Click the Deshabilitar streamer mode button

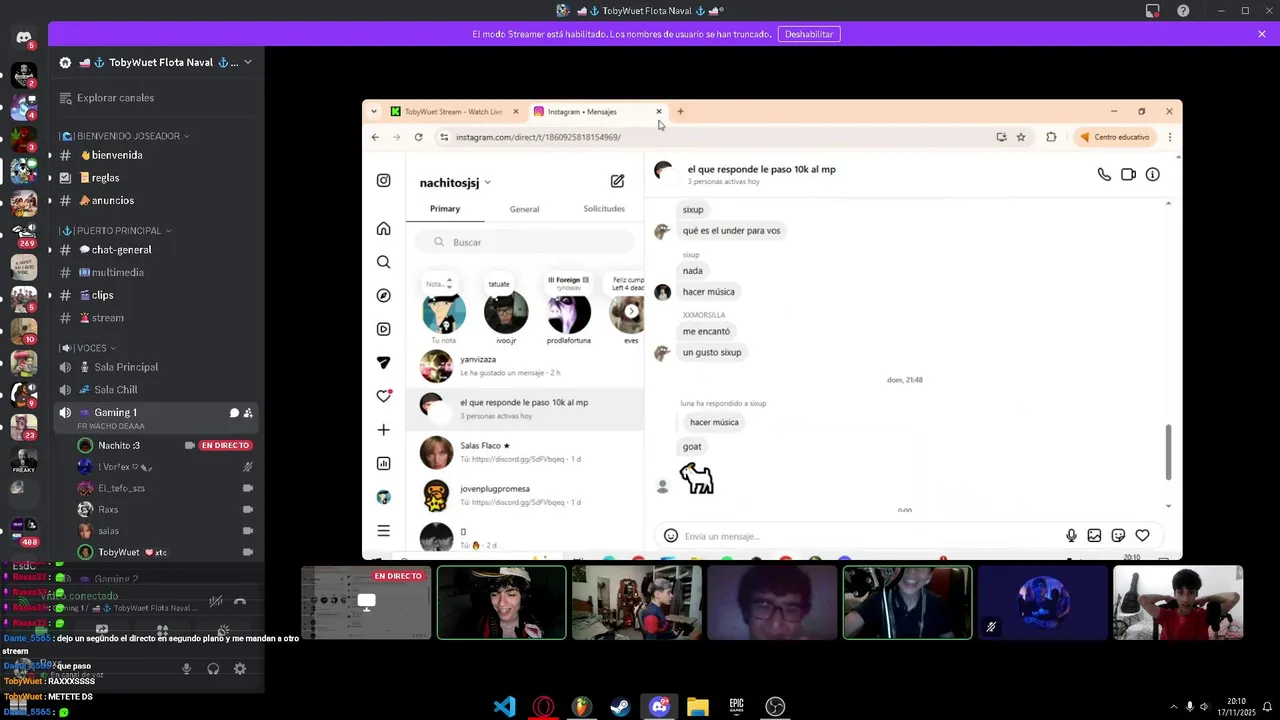pos(809,34)
